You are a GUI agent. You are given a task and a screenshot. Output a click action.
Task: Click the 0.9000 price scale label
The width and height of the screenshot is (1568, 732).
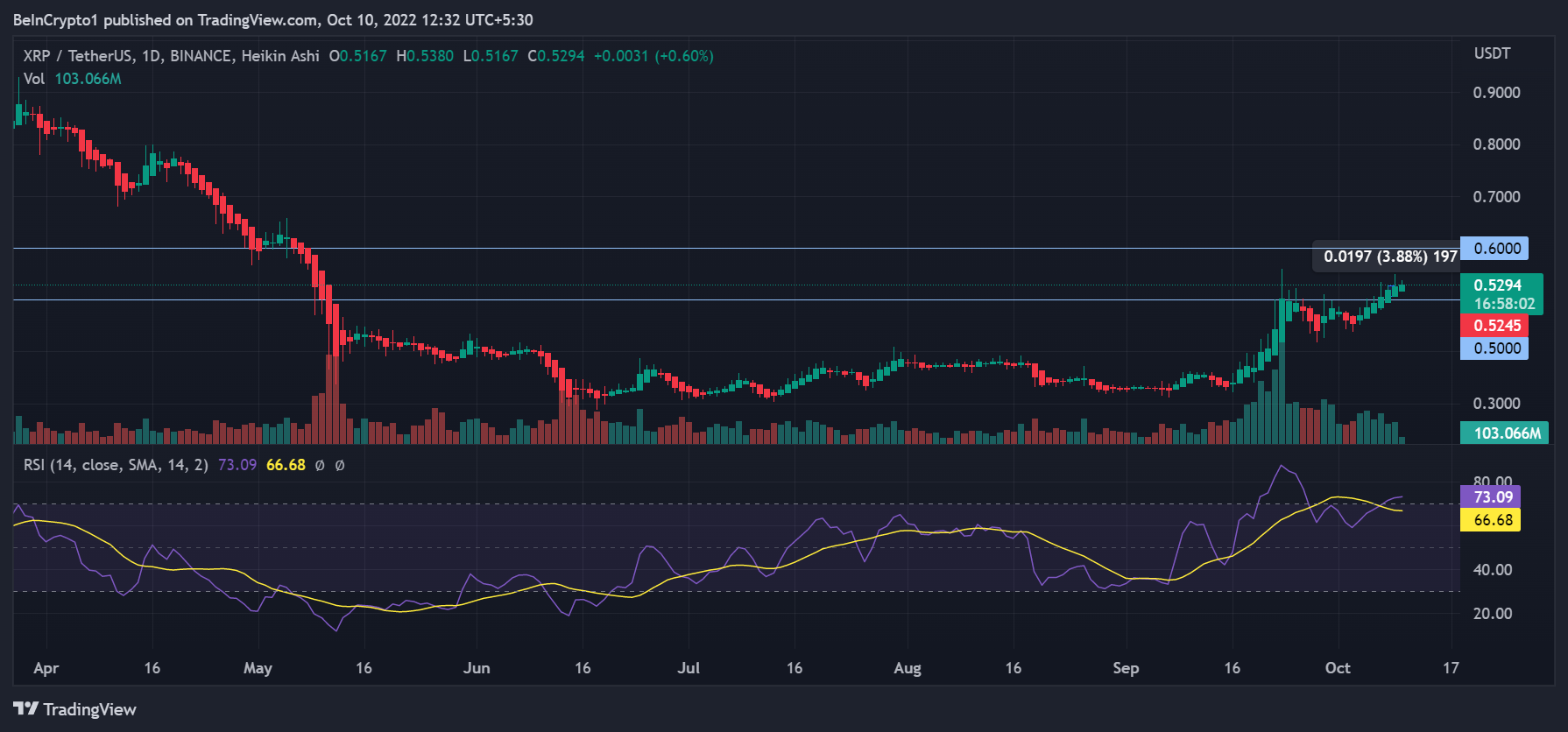click(1496, 93)
